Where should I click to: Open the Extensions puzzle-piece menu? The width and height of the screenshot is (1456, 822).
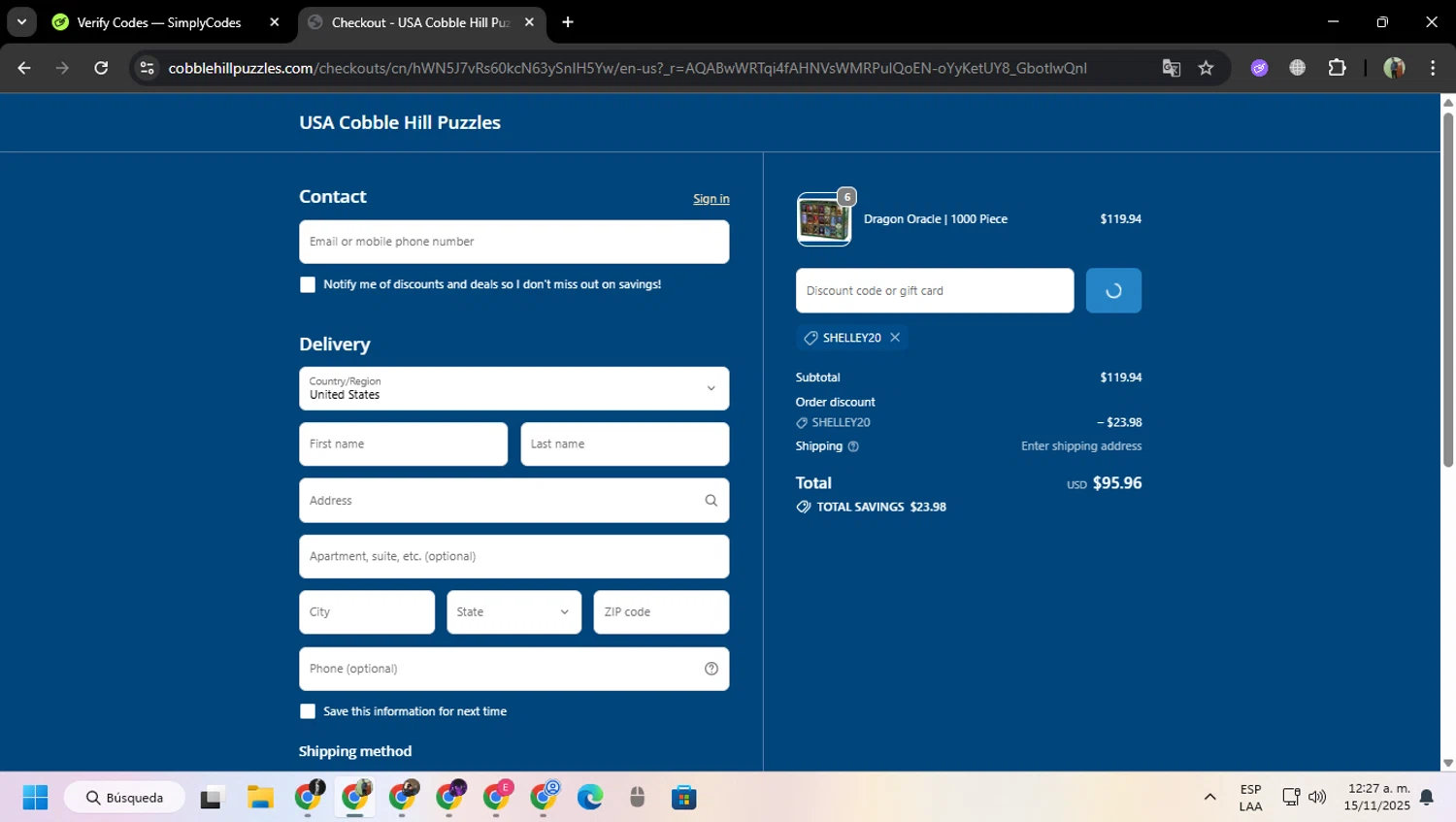click(1337, 68)
